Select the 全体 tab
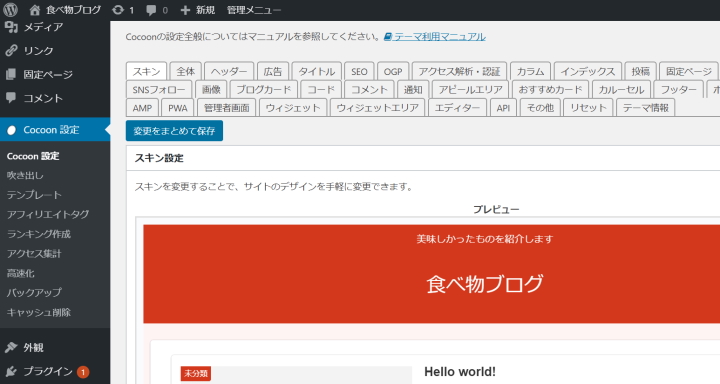 (186, 71)
